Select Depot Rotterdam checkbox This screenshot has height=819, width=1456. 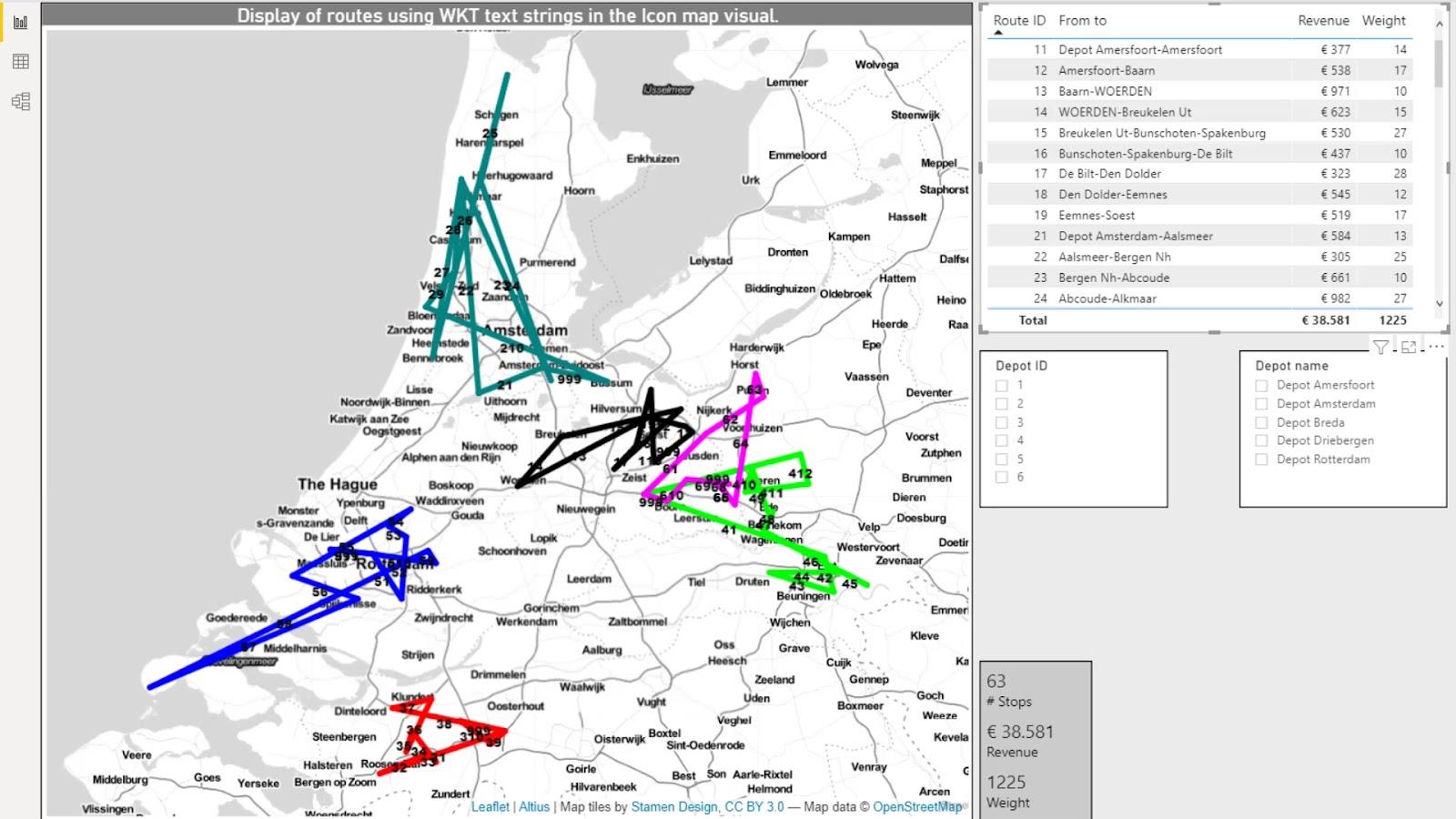[x=1261, y=460]
